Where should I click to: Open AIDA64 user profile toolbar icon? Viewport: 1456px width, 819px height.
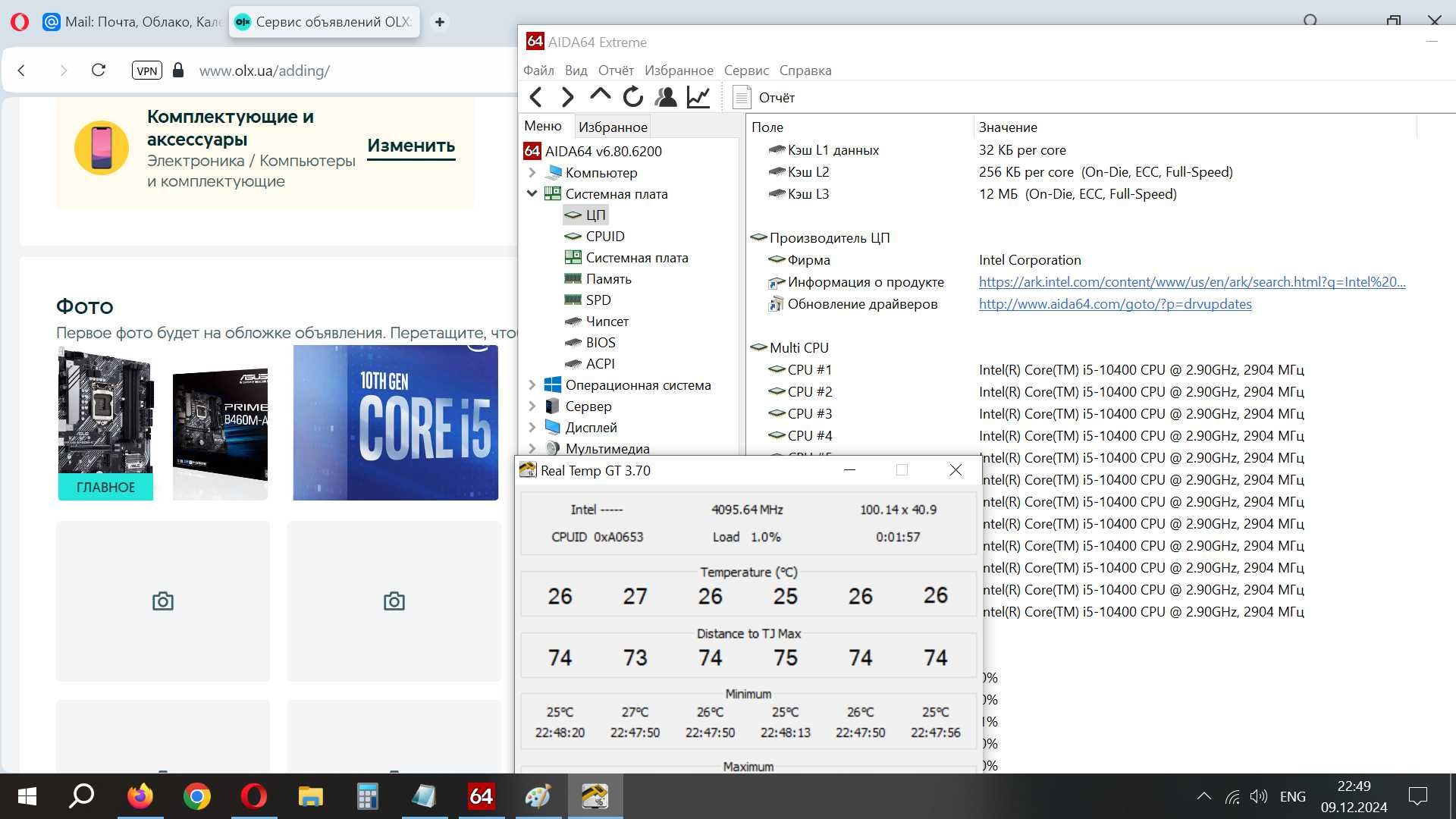tap(666, 97)
